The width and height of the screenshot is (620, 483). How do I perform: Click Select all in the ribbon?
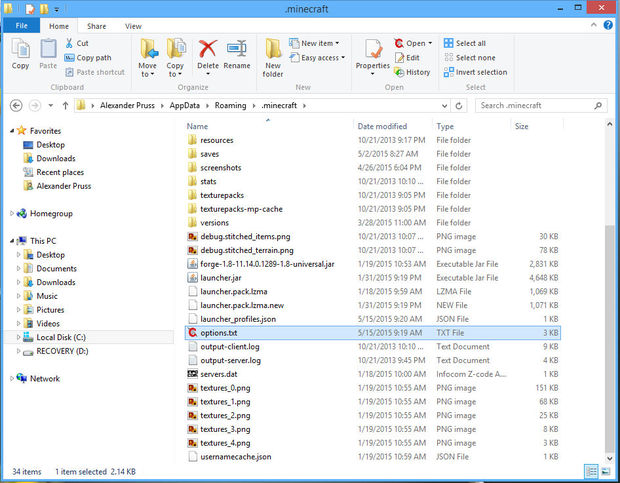pyautogui.click(x=465, y=43)
